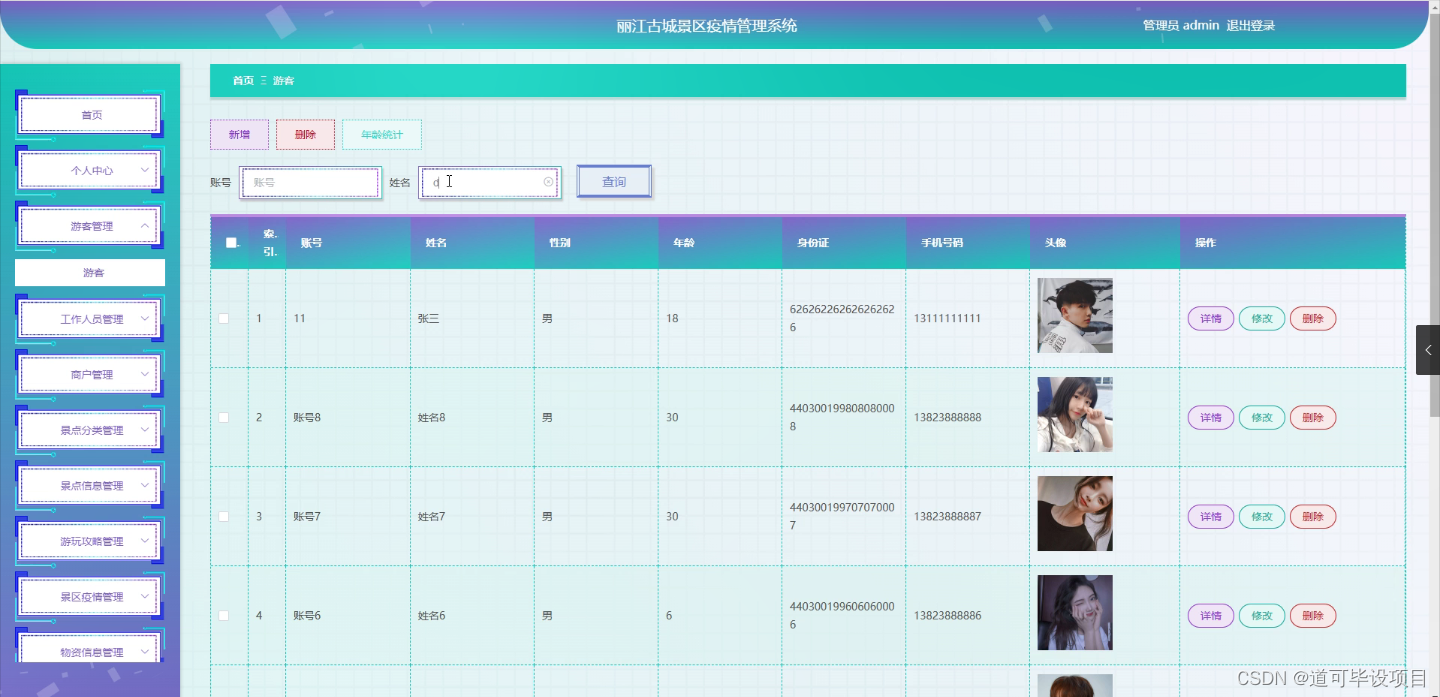The height and width of the screenshot is (697, 1440).
Task: Expand the 物资信息管理 menu chevron
Action: pos(145,652)
